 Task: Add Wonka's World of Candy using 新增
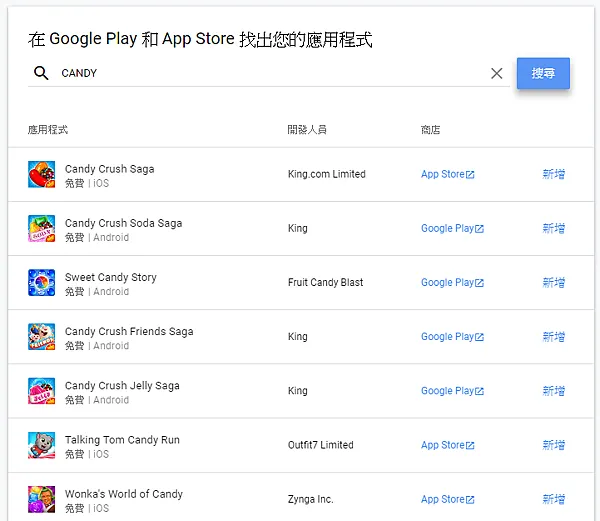pyautogui.click(x=553, y=499)
